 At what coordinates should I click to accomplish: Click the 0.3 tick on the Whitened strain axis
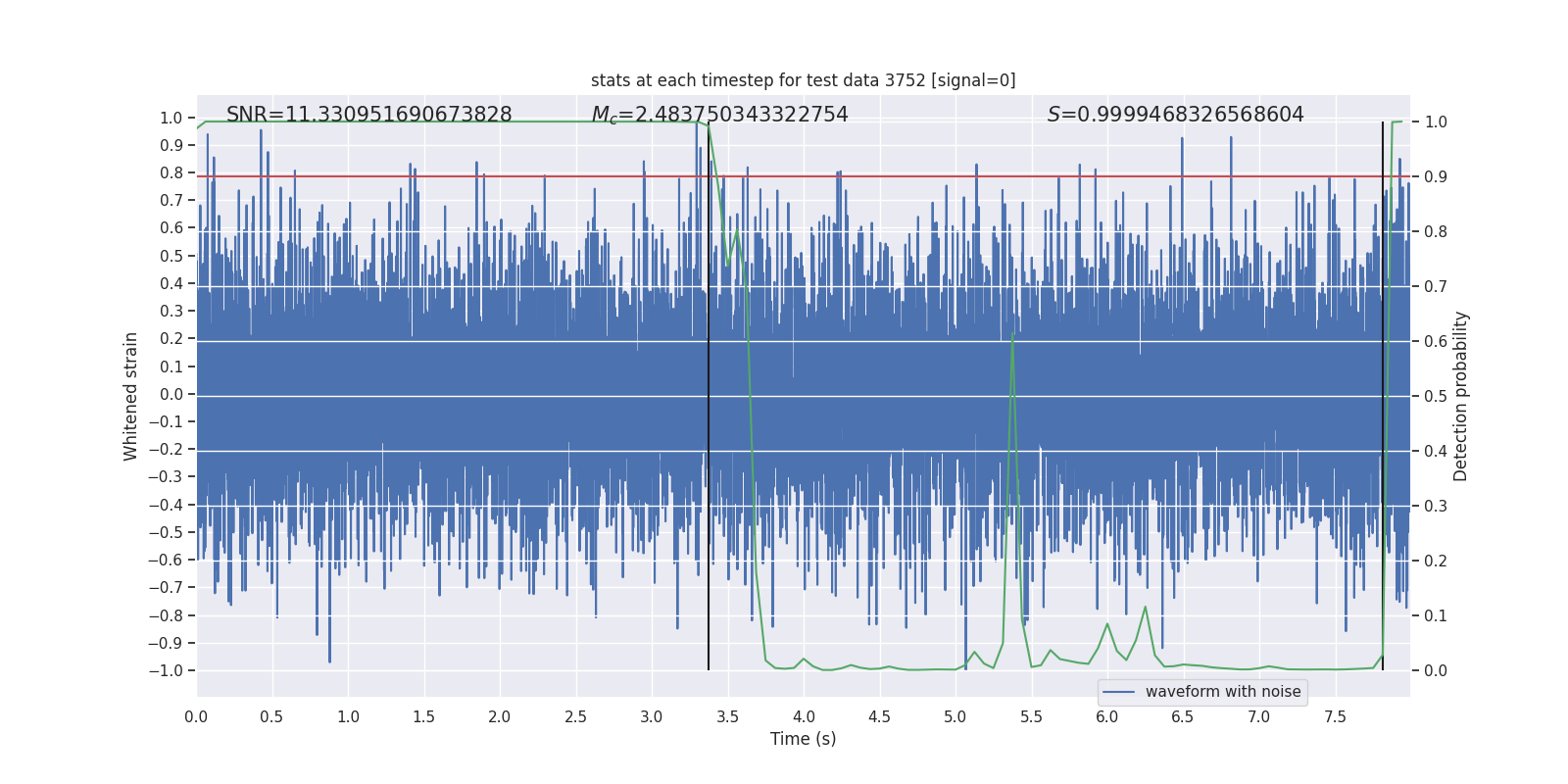click(171, 311)
